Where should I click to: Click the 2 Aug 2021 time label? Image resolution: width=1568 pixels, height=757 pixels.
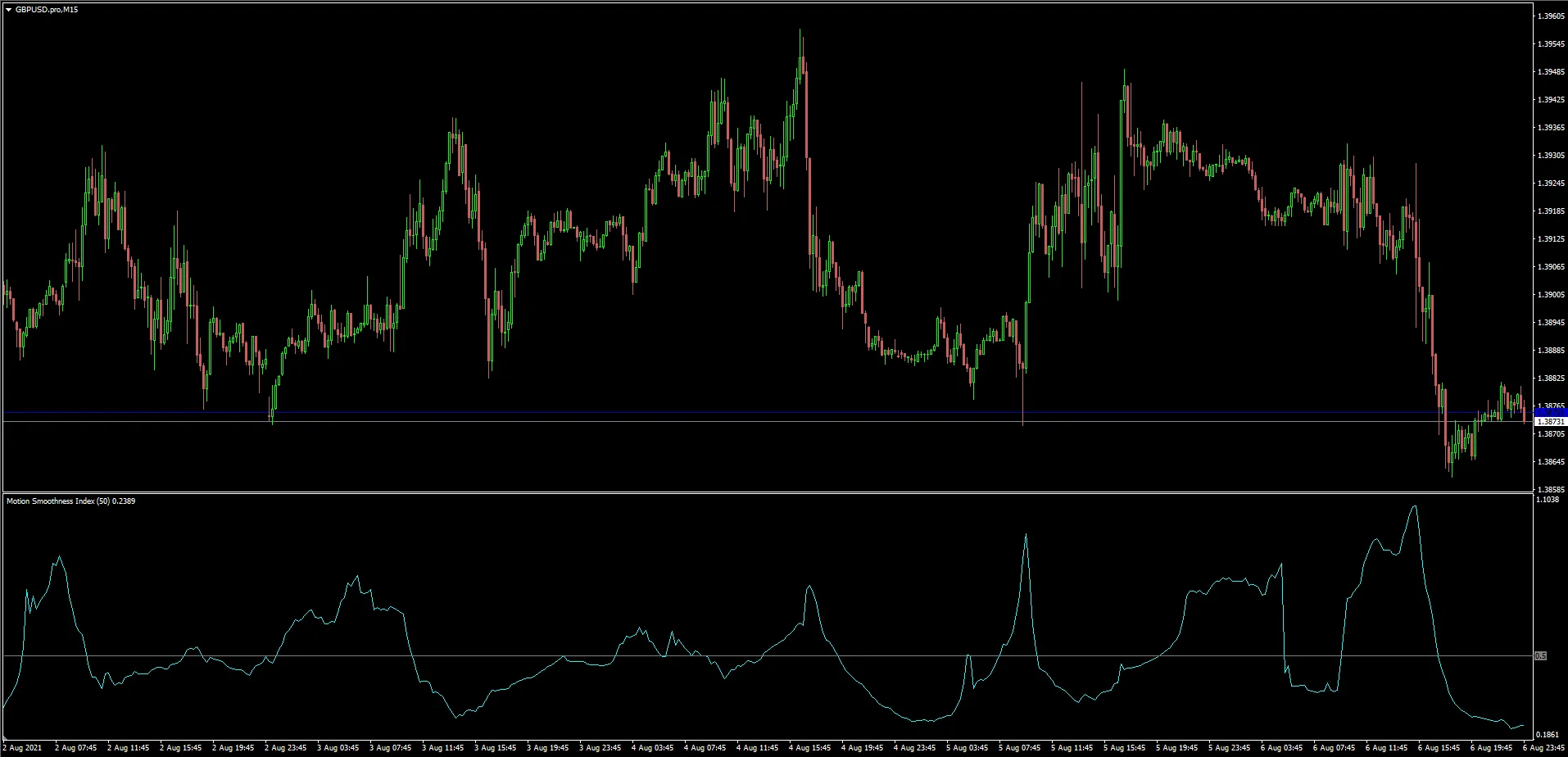(x=23, y=747)
